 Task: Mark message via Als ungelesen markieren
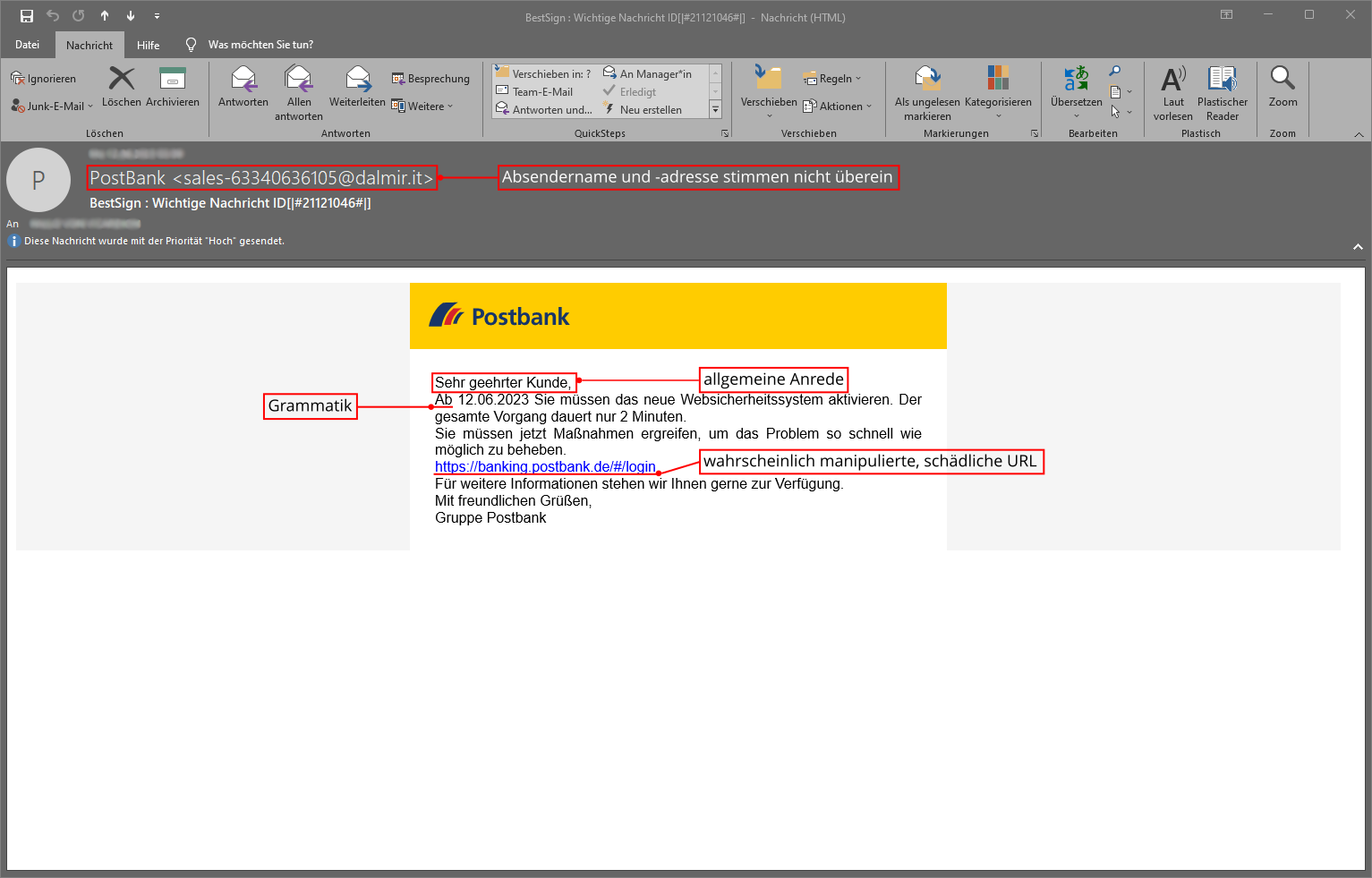(x=927, y=81)
